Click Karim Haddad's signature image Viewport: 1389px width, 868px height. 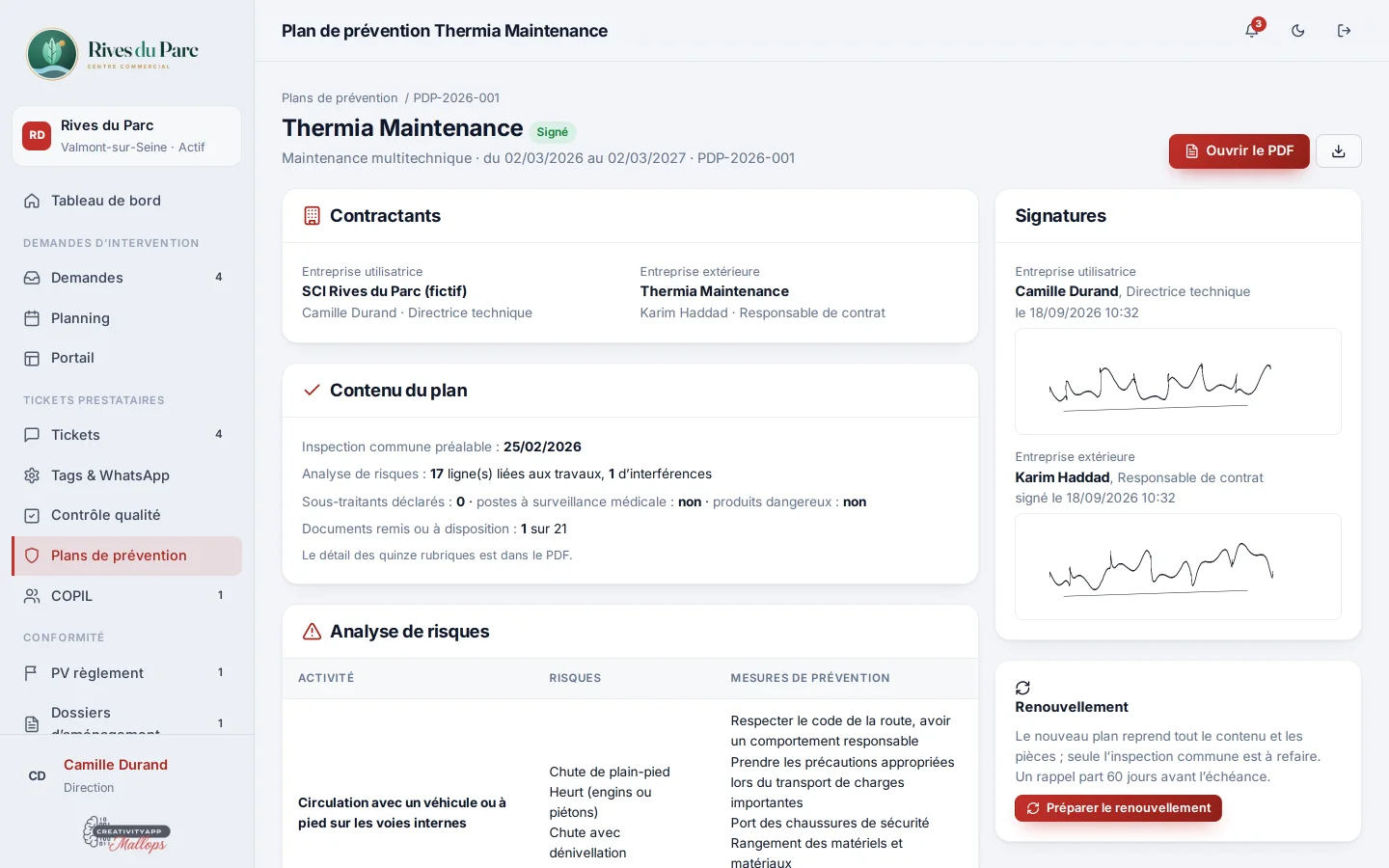click(x=1178, y=567)
